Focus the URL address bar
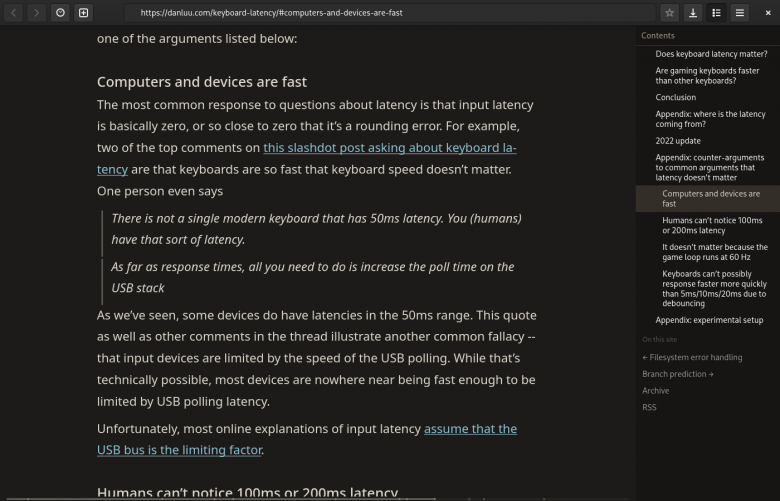Screen dimensions: 780x501 [x=390, y=13]
